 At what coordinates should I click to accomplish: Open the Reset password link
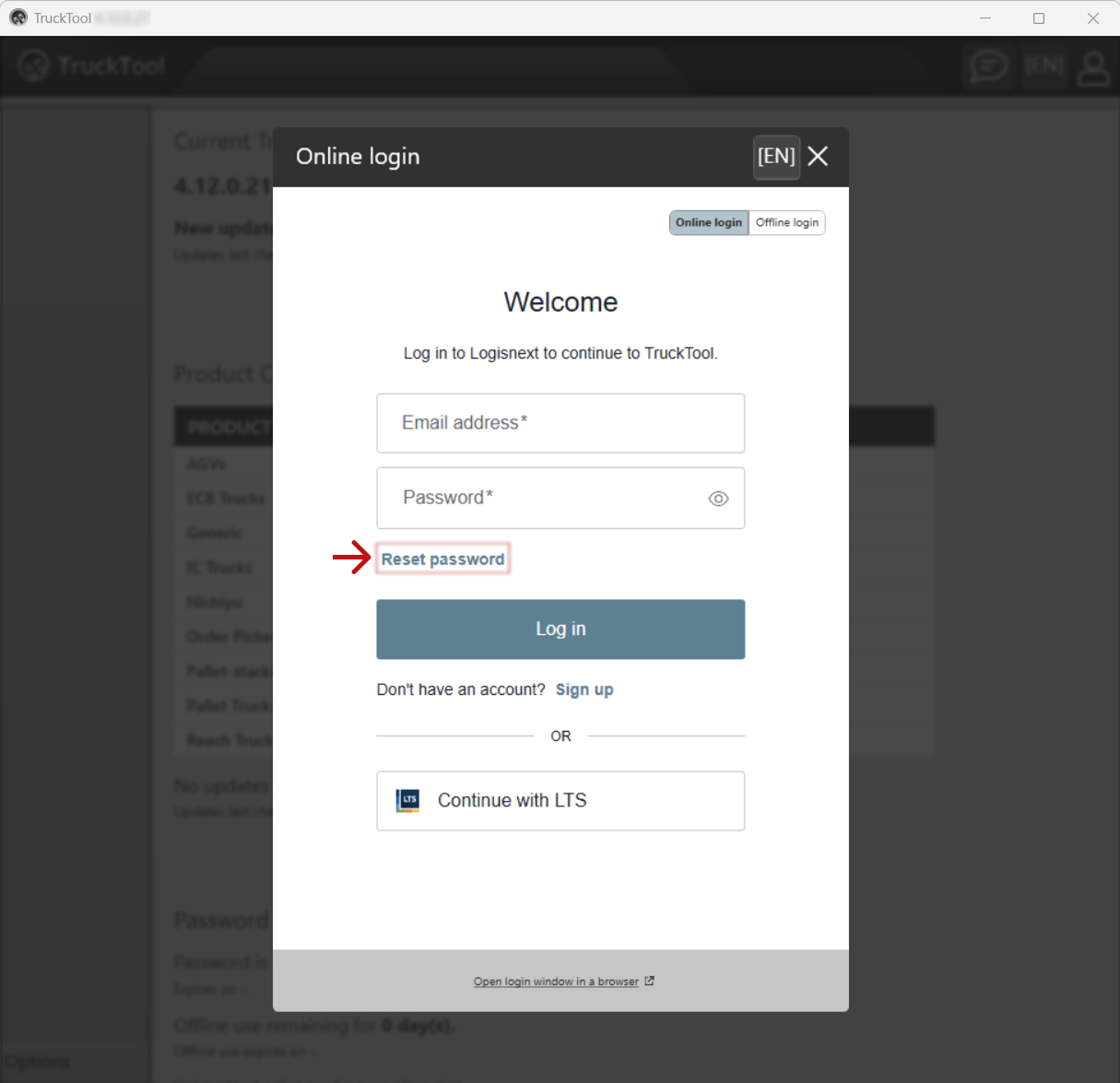point(442,559)
